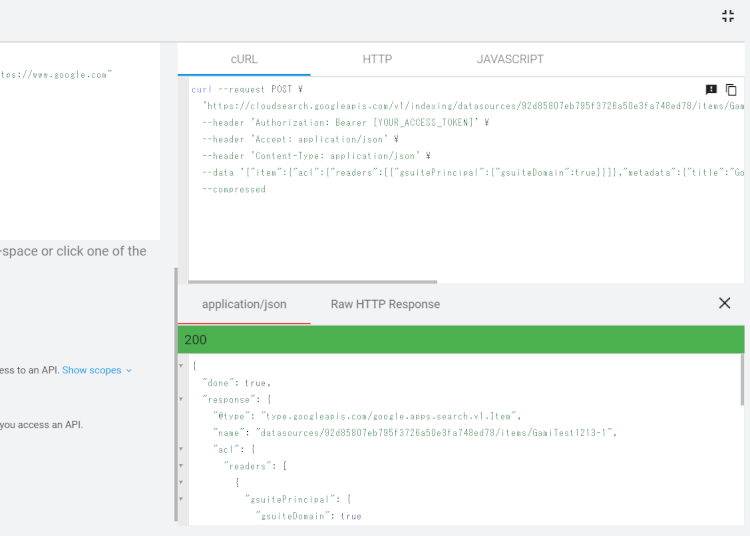The image size is (750, 536).
Task: Select the application/json response tab
Action: tap(244, 305)
